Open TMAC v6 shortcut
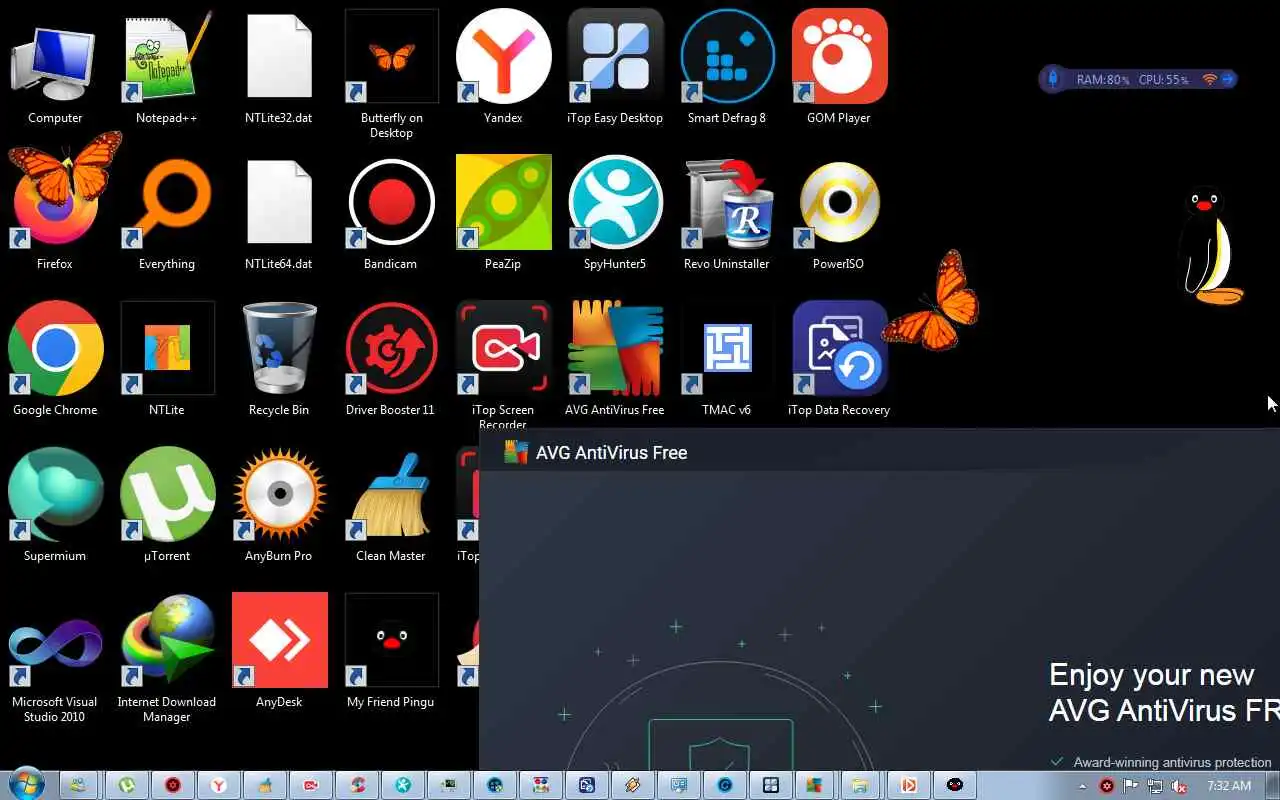Image resolution: width=1280 pixels, height=800 pixels. click(x=727, y=359)
